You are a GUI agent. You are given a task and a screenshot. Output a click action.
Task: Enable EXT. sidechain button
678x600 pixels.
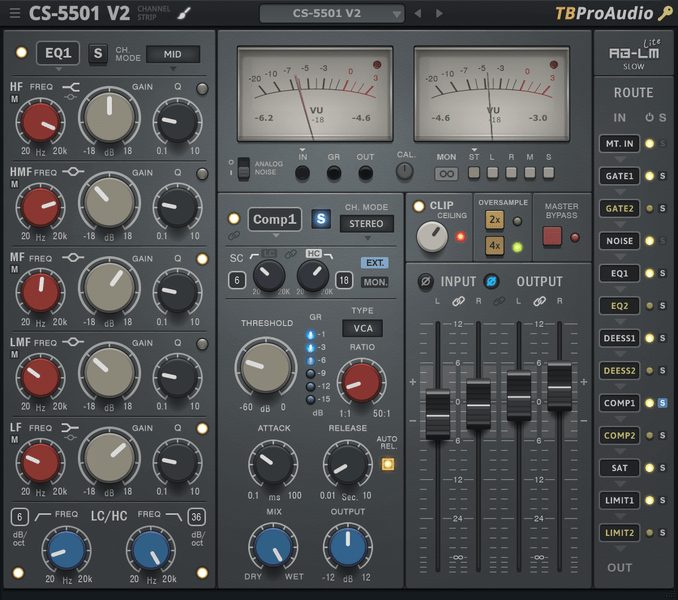tap(374, 263)
